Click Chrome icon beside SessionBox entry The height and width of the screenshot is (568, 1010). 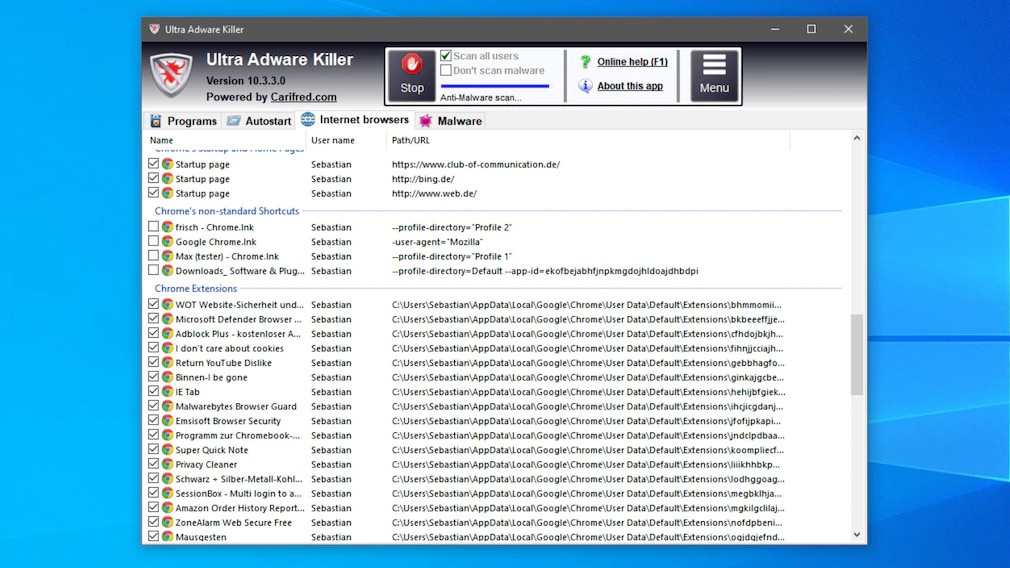click(167, 493)
